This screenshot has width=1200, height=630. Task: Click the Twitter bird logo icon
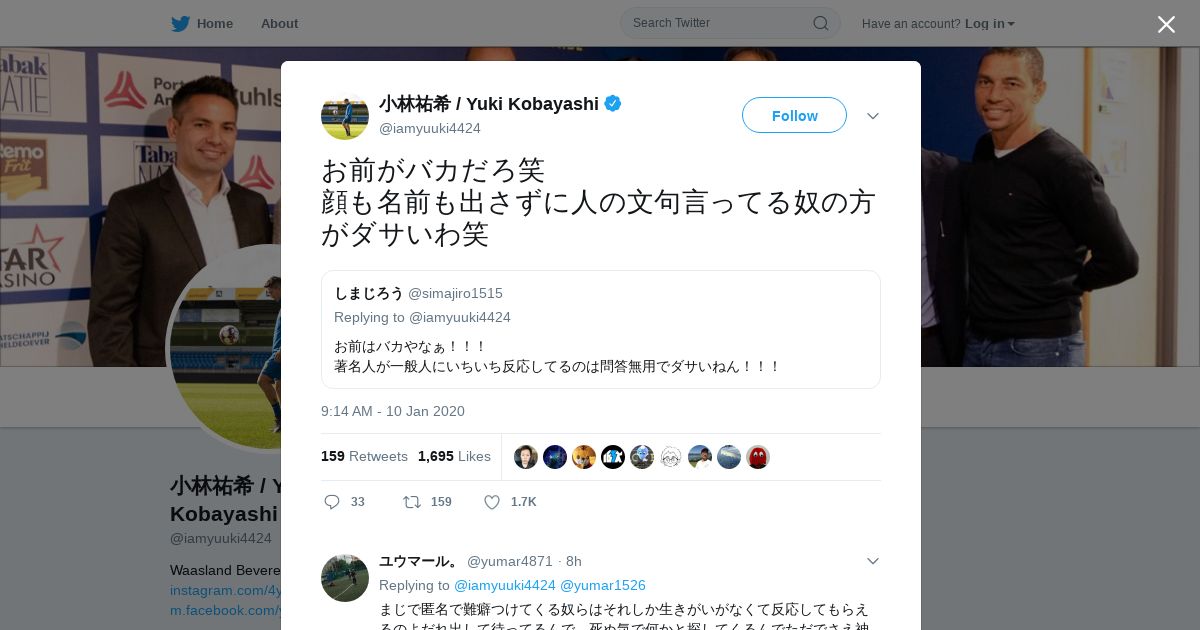[180, 23]
